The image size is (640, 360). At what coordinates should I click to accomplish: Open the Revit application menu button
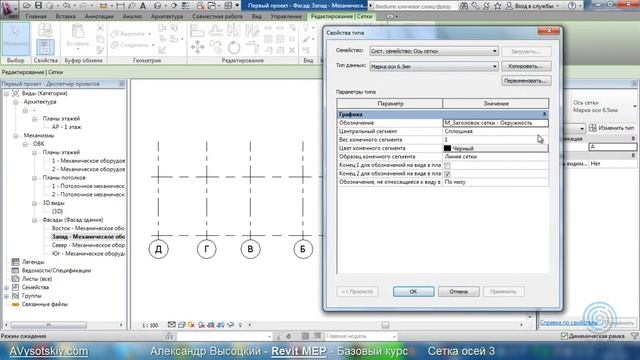click(x=9, y=9)
